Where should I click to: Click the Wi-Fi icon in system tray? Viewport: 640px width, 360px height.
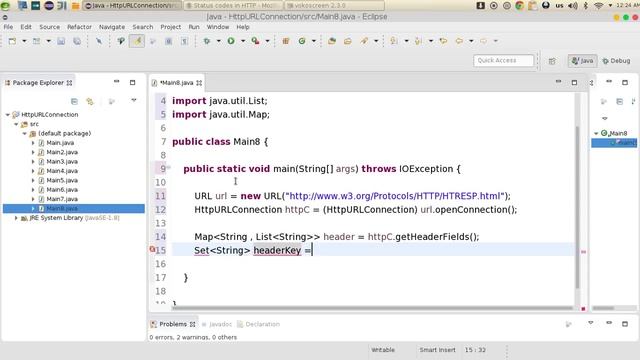(598, 5)
